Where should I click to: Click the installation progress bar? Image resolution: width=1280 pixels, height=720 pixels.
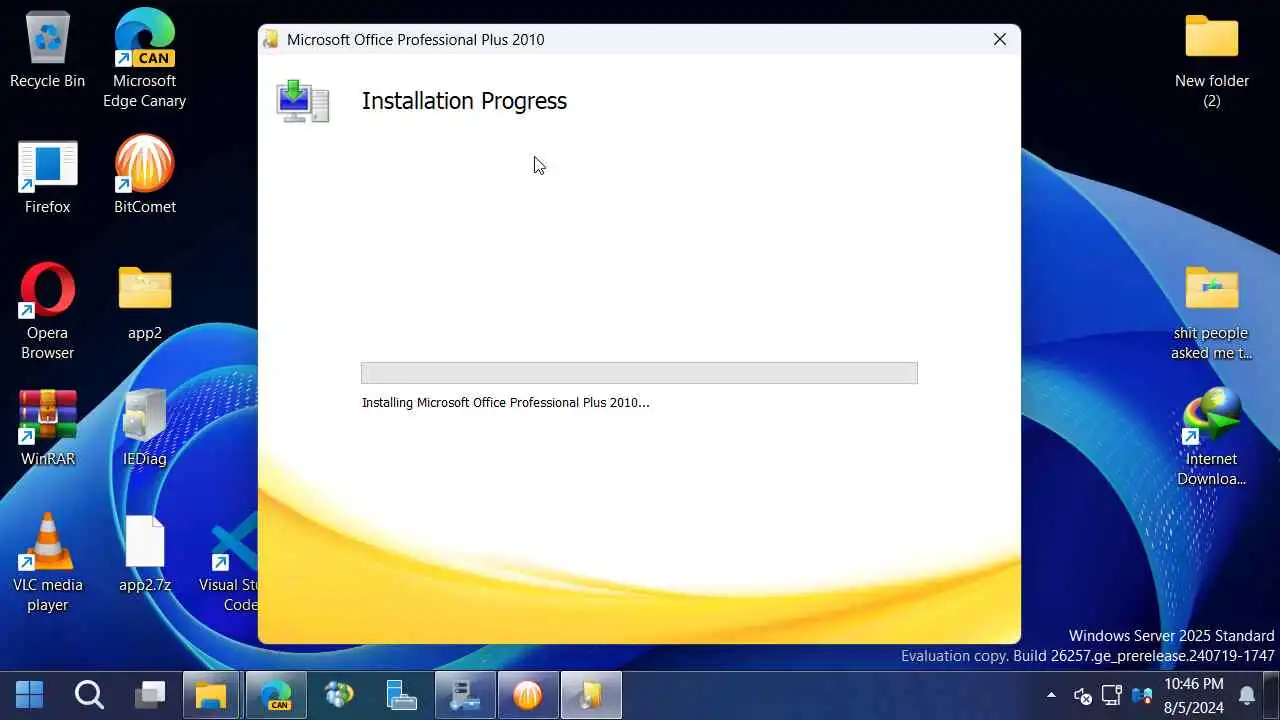[639, 373]
